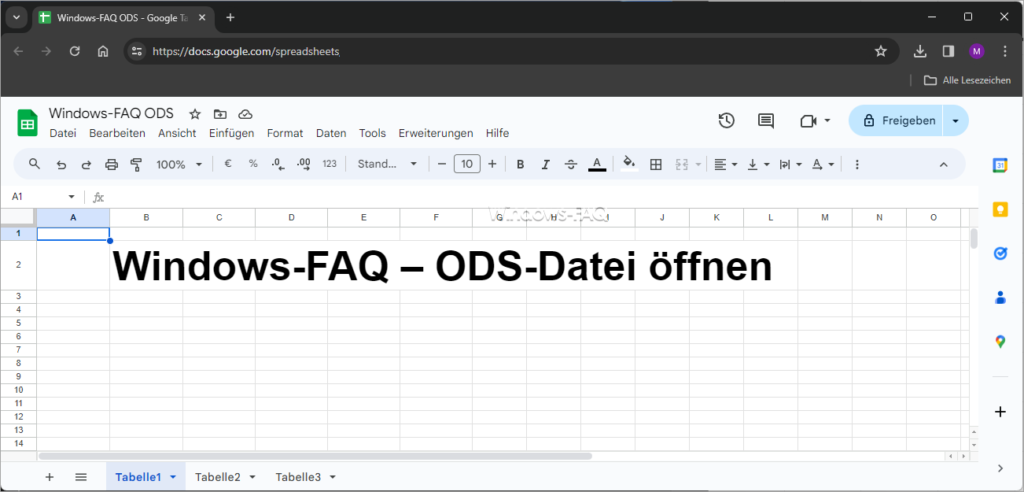Image resolution: width=1024 pixels, height=492 pixels.
Task: Select column D header
Action: (291, 218)
